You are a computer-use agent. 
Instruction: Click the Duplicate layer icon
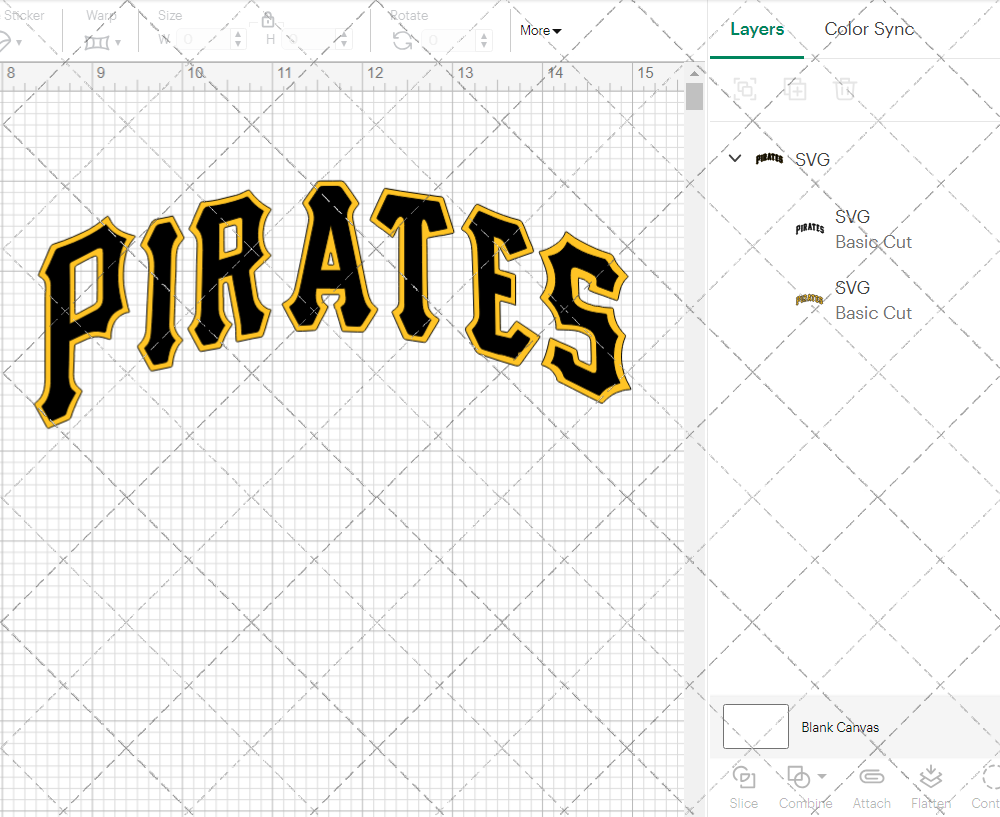click(x=795, y=89)
